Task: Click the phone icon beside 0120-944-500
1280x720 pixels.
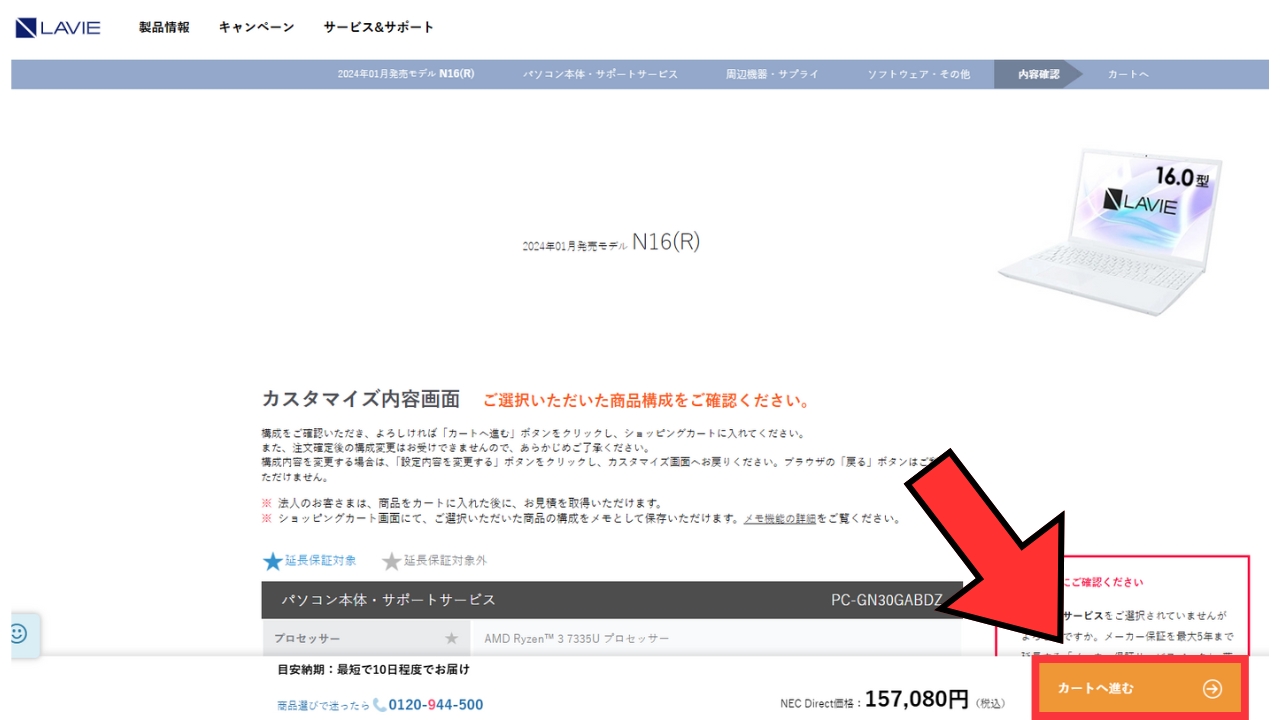Action: (380, 705)
